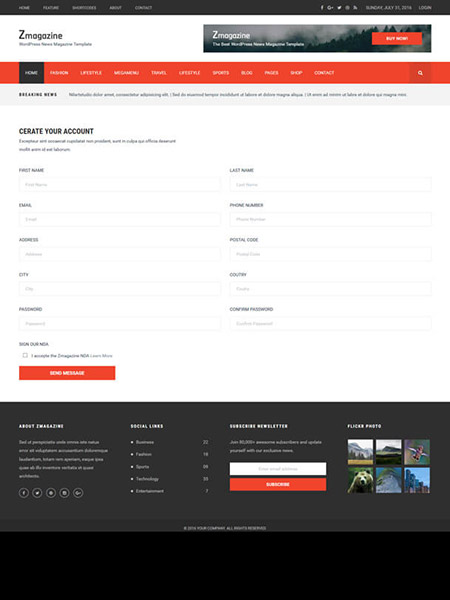Screen dimensions: 450x600
Task: Open the footer Google Plus circle icon
Action: click(78, 493)
